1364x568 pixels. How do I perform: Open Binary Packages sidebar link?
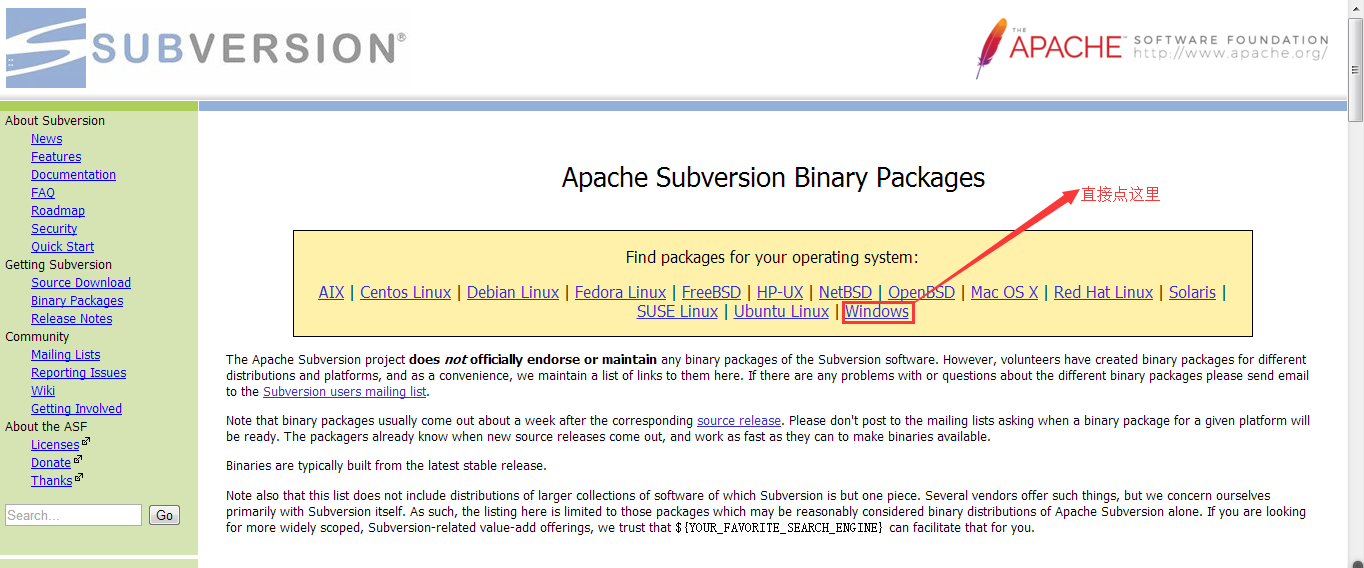(77, 301)
